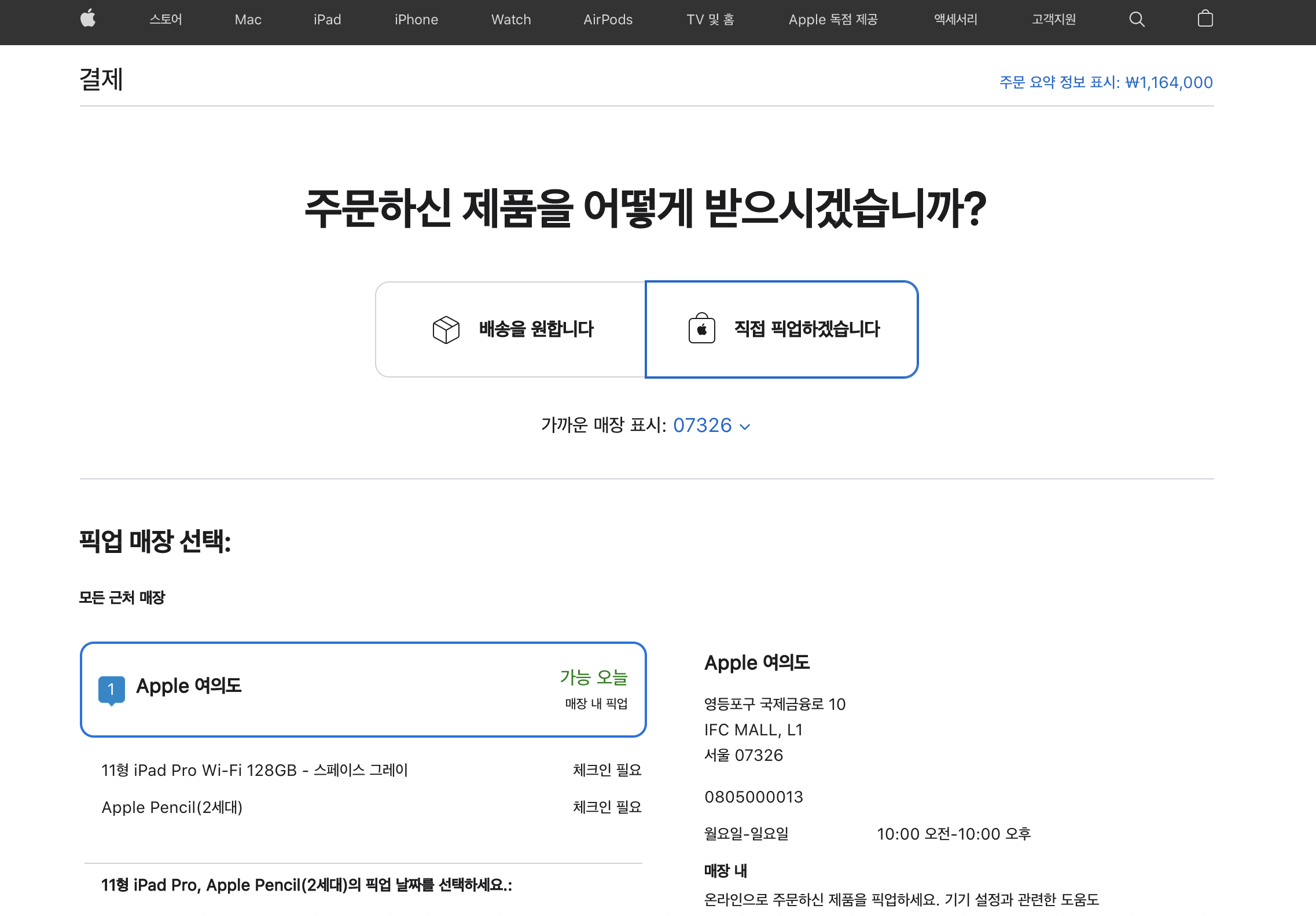
Task: Open the shopping bag icon
Action: coord(1205,19)
